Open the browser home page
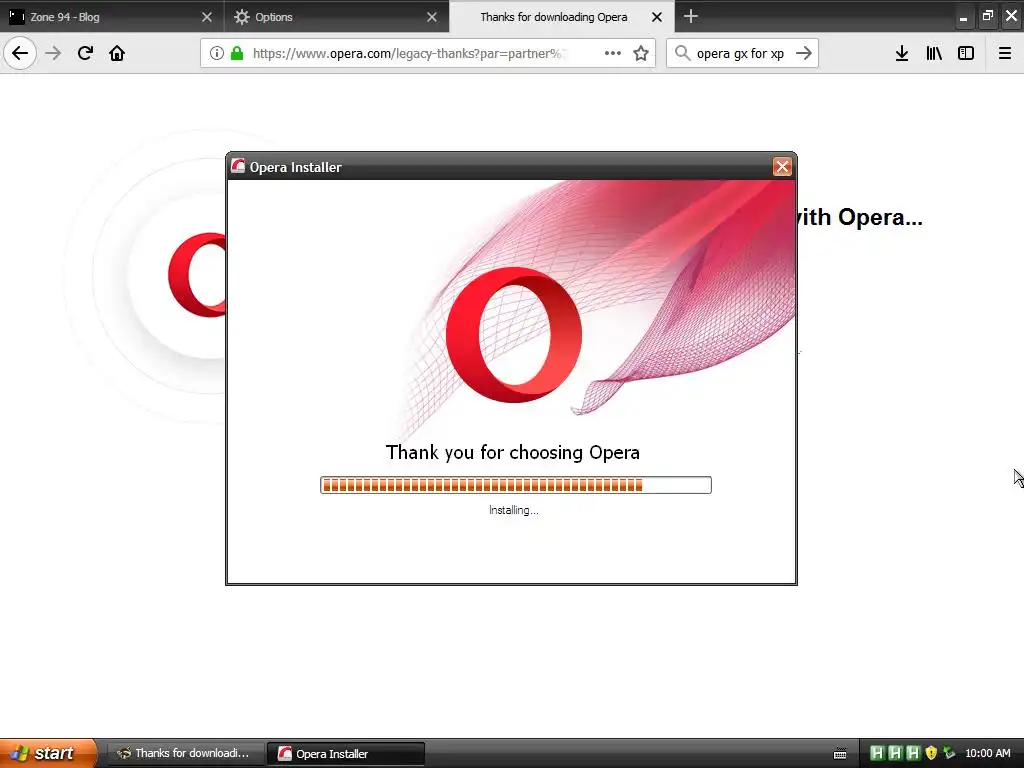Image resolution: width=1024 pixels, height=768 pixels. pyautogui.click(x=117, y=53)
